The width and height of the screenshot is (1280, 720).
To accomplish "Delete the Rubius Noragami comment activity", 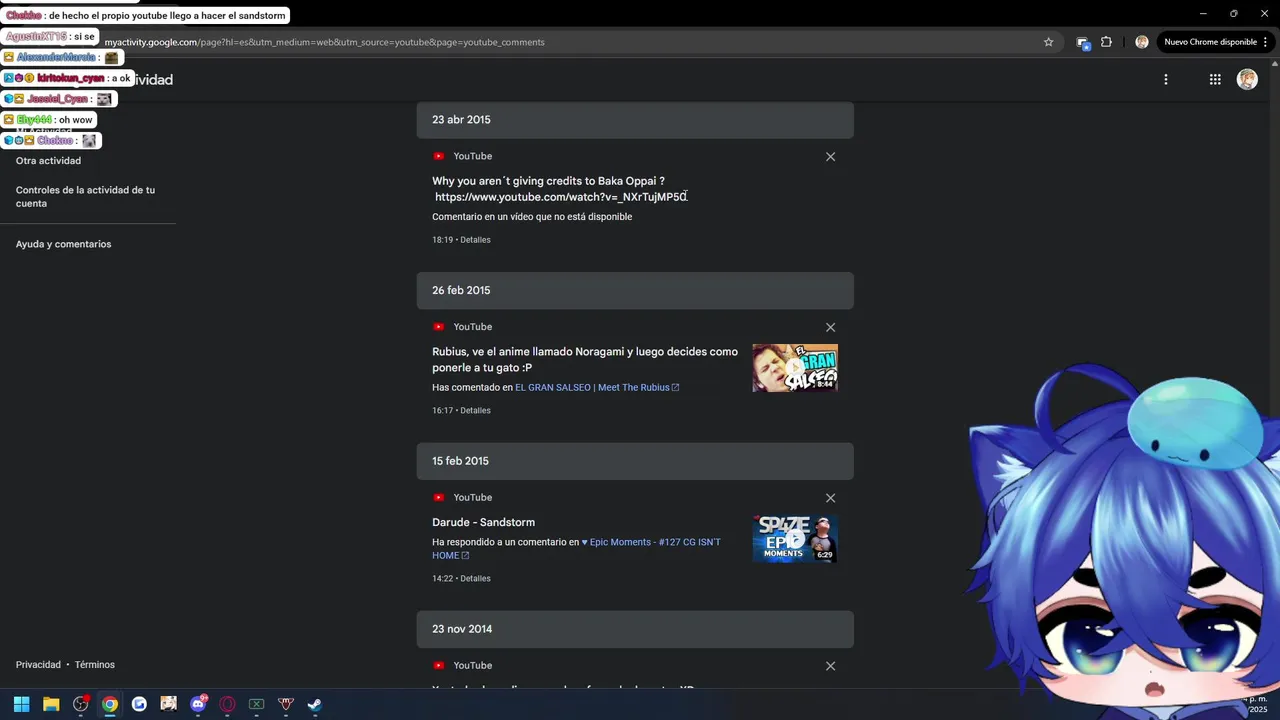I will click(830, 328).
